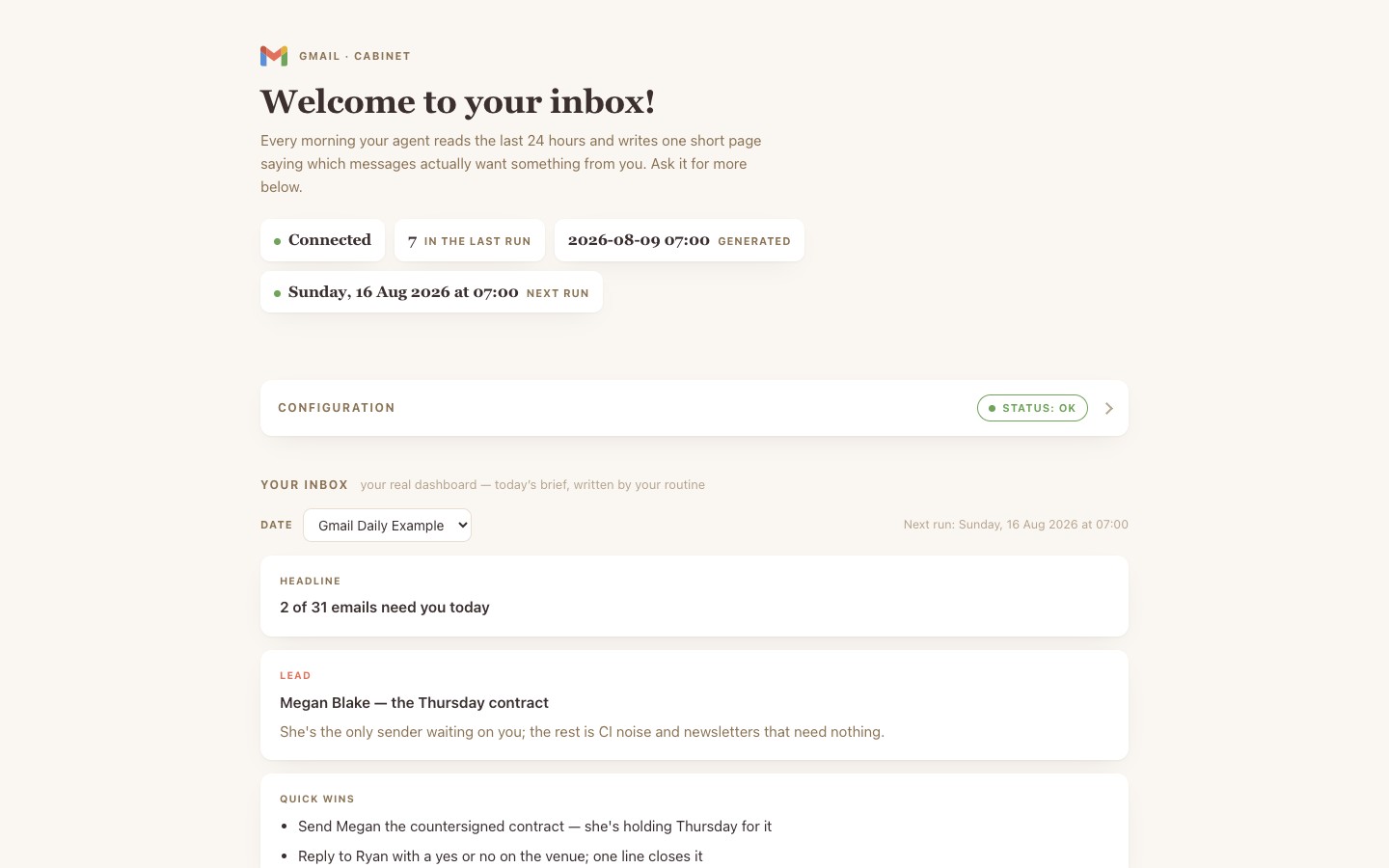Image resolution: width=1389 pixels, height=868 pixels.
Task: Click the Reply to Ryan venue item
Action: coord(501,856)
